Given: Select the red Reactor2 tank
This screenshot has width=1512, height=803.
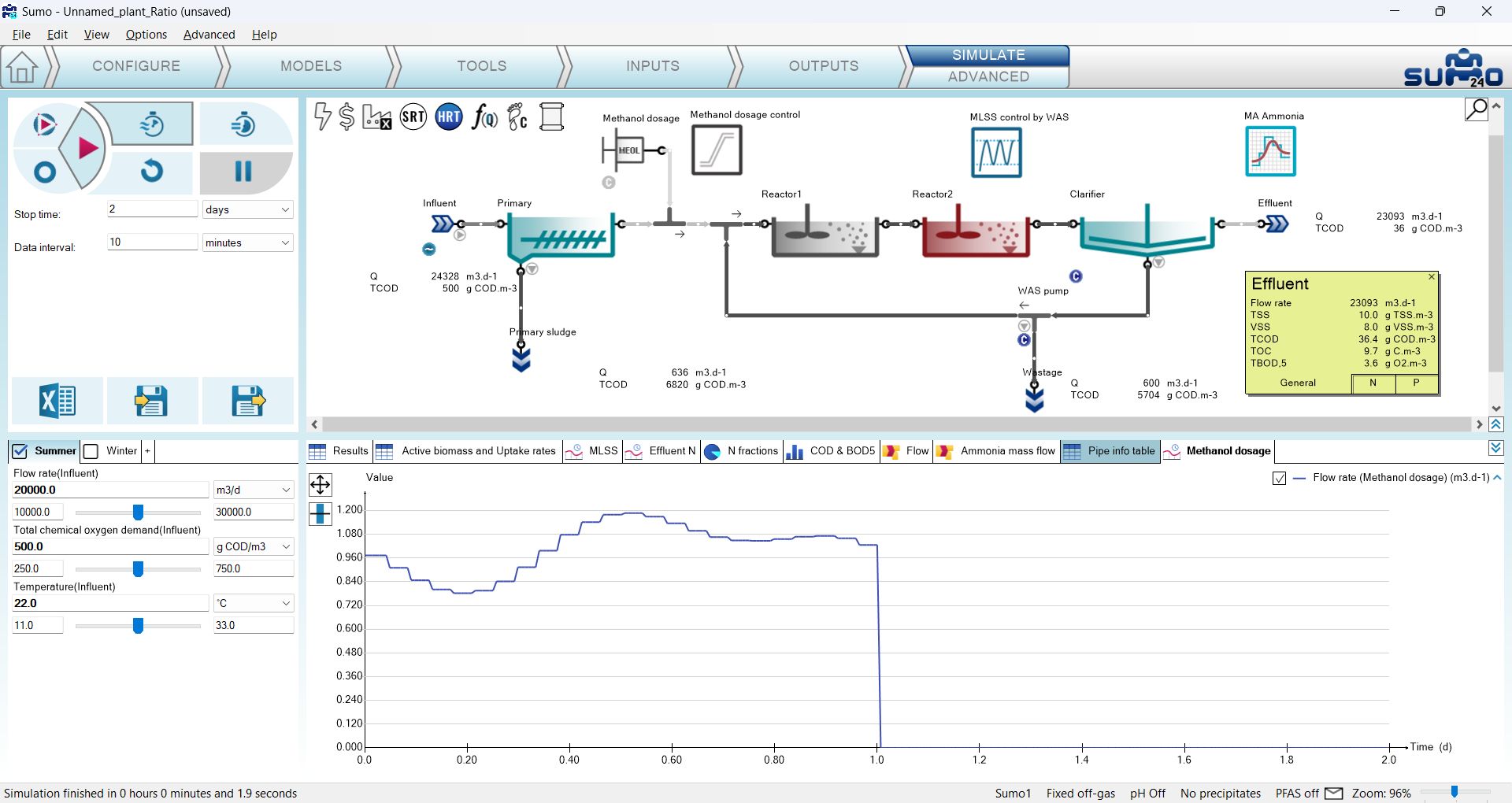Looking at the screenshot, I should (976, 232).
